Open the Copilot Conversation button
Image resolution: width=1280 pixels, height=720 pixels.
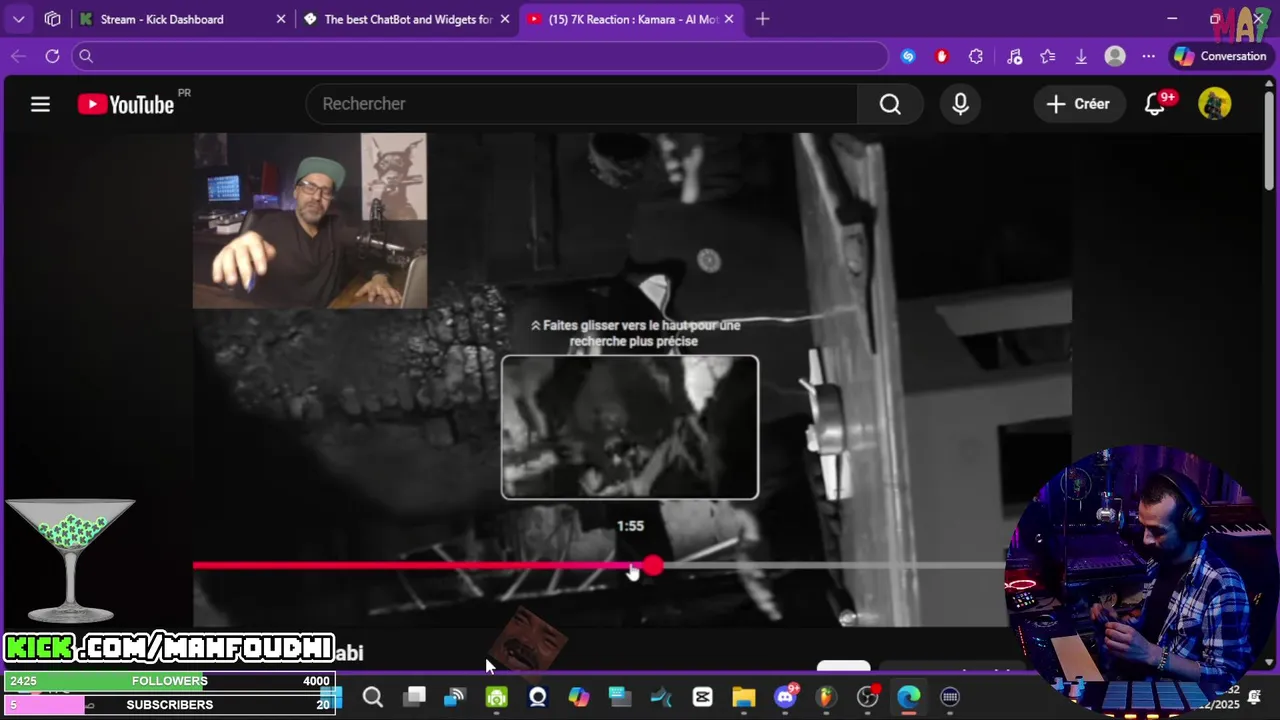pos(1220,56)
